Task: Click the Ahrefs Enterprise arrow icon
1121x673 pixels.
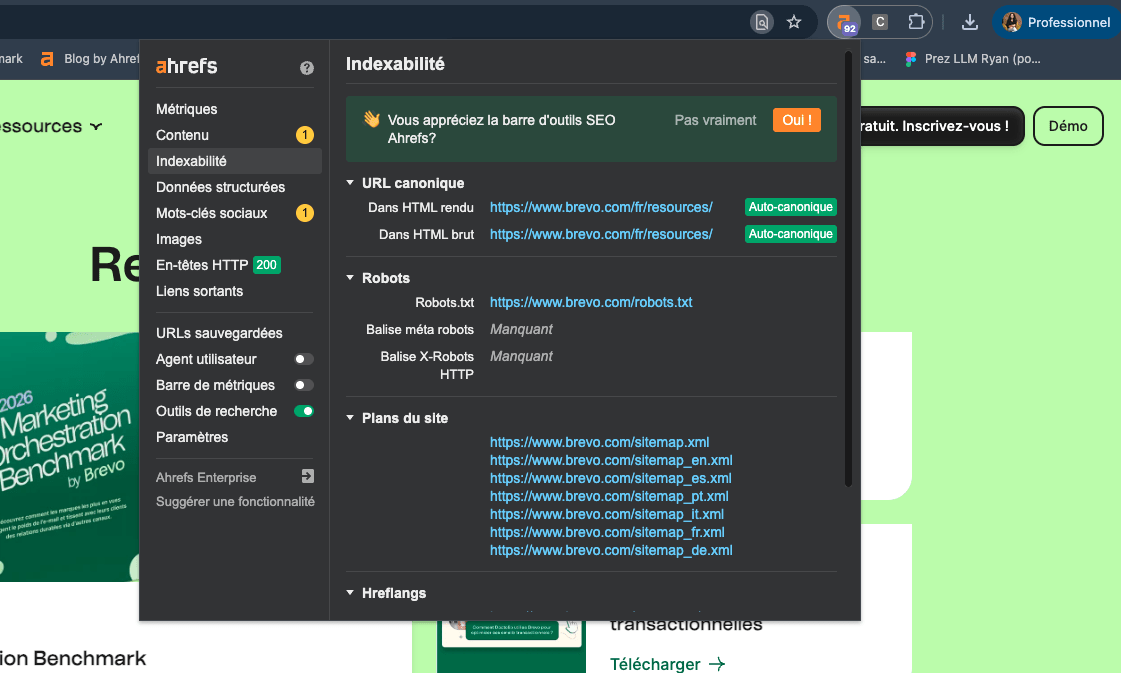Action: coord(307,476)
